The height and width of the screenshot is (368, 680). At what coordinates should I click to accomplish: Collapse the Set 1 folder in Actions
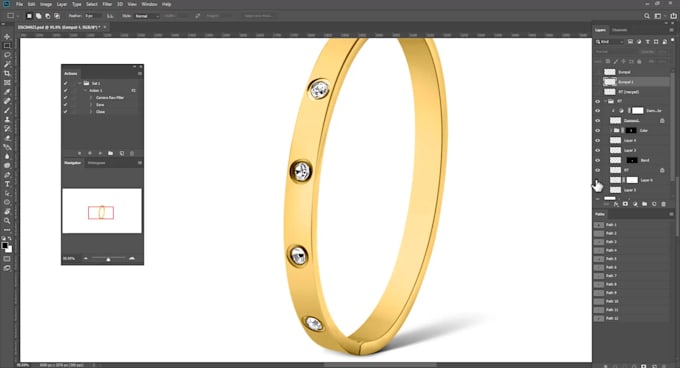pos(80,83)
